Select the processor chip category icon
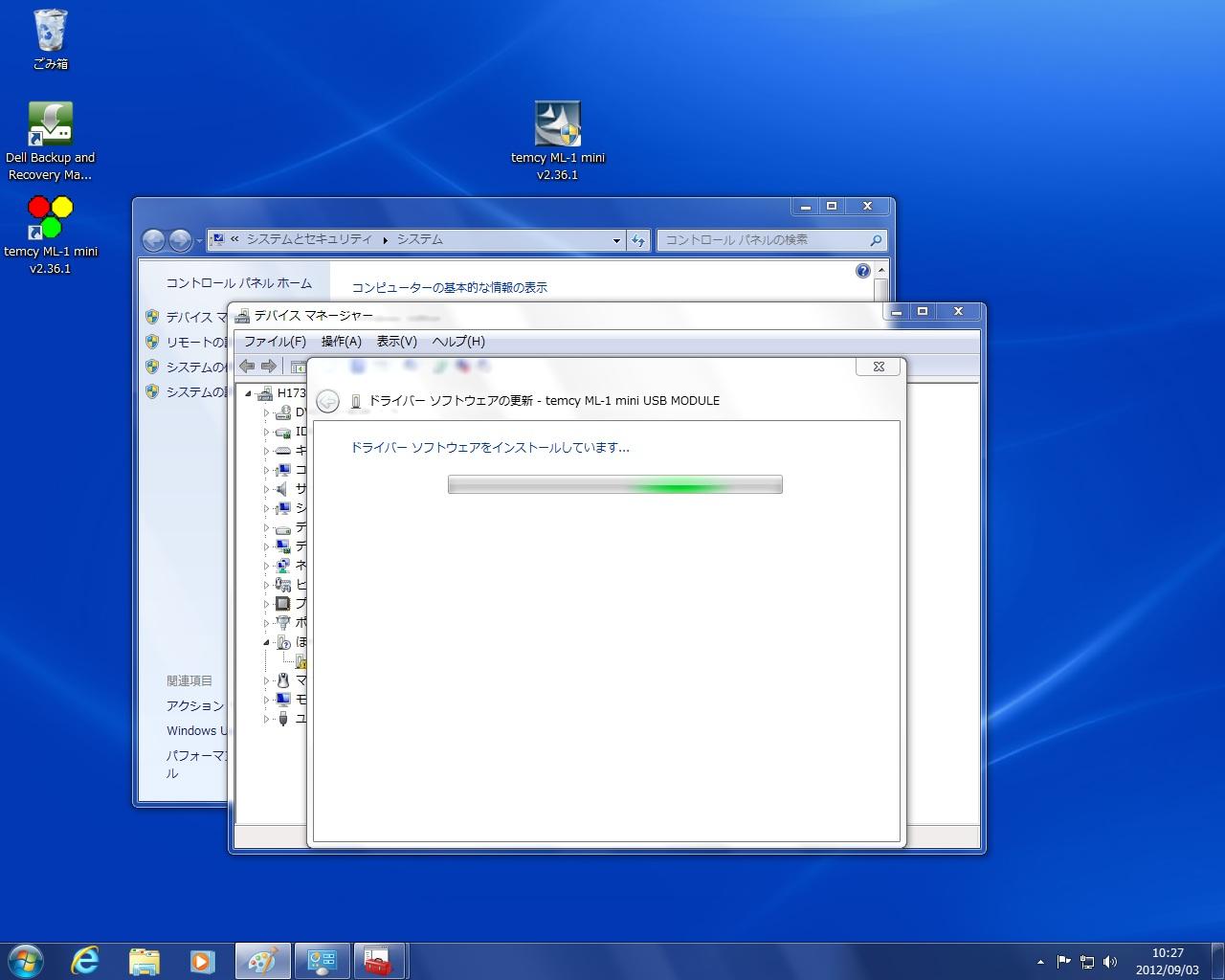Image resolution: width=1225 pixels, height=980 pixels. click(x=282, y=604)
